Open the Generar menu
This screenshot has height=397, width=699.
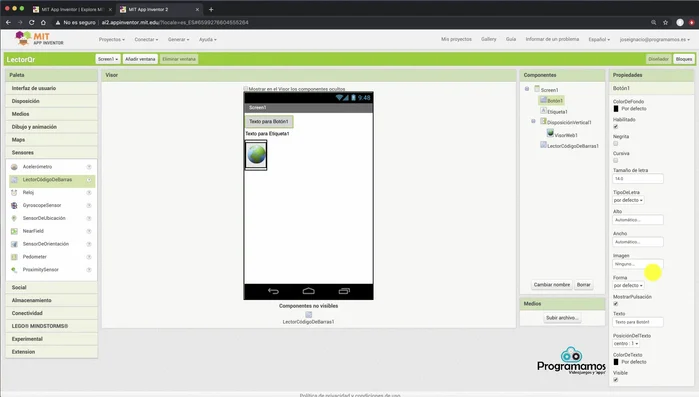[x=178, y=39]
